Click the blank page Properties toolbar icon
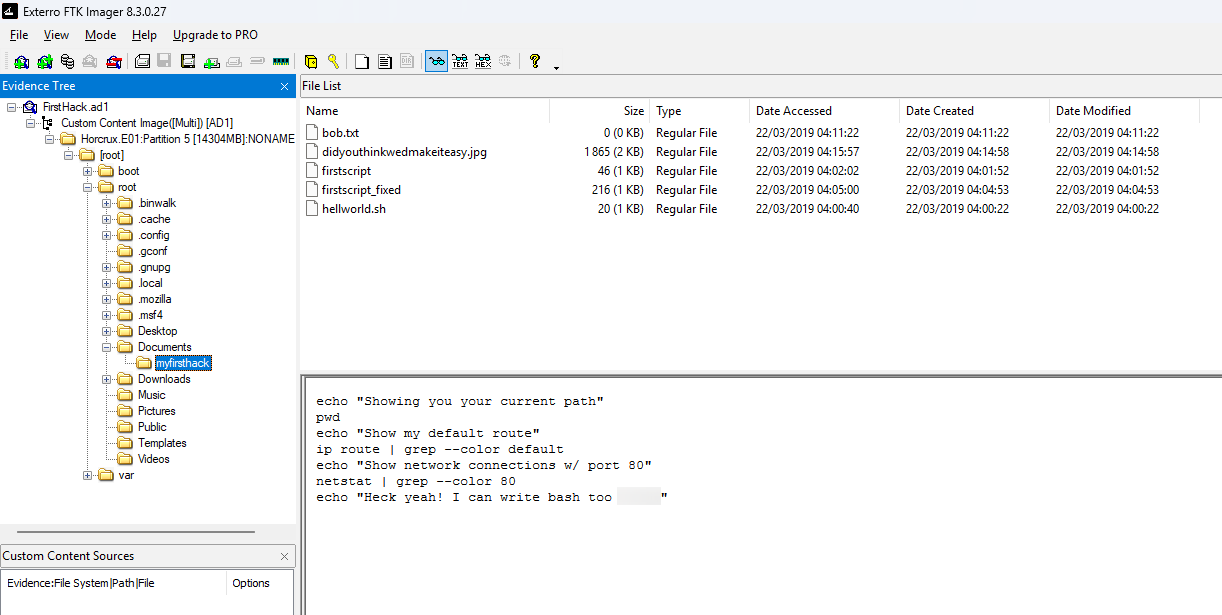 [x=362, y=61]
